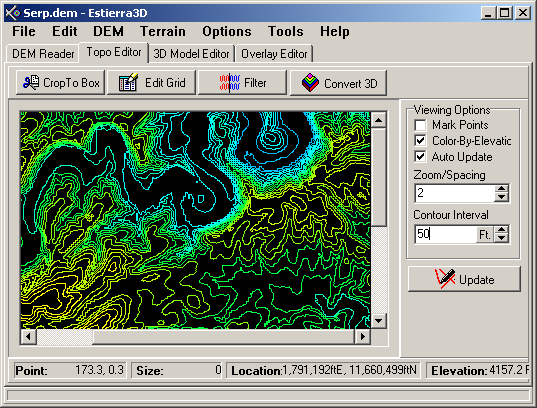
Task: Lower the Contour Interval with the down arrow
Action: (501, 238)
